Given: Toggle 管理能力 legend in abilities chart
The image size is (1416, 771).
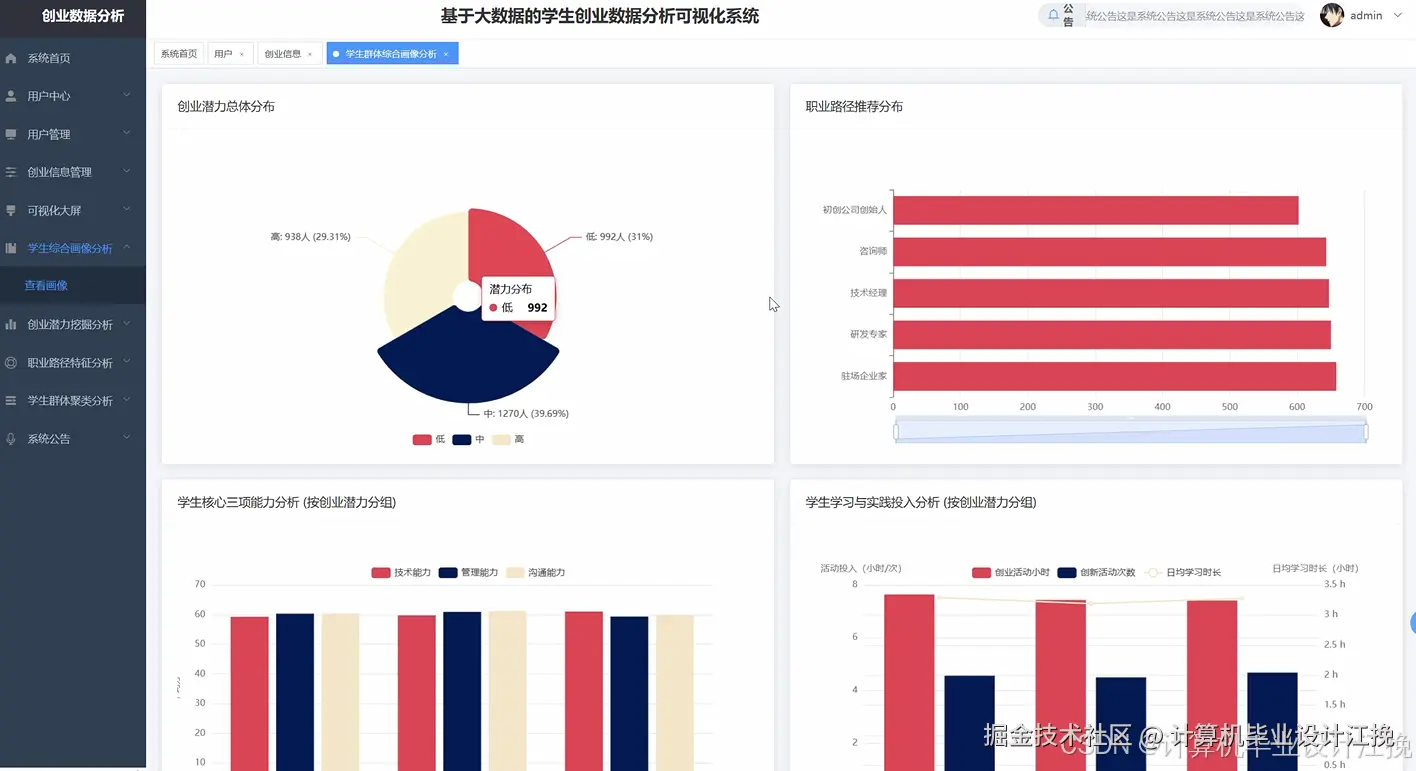Looking at the screenshot, I should pos(468,573).
